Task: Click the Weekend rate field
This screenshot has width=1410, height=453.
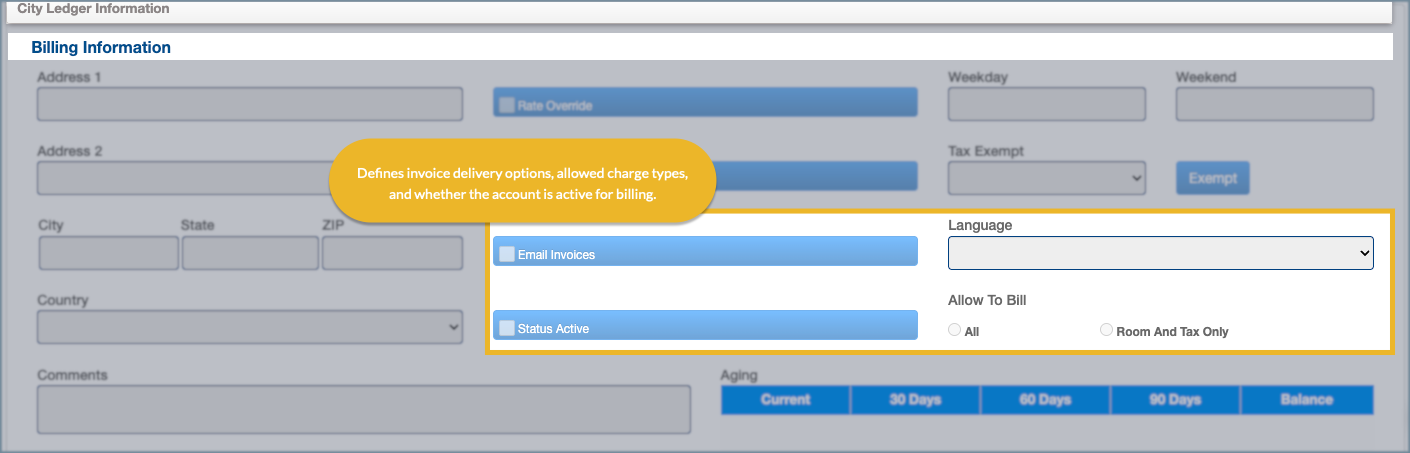Action: (x=1274, y=104)
